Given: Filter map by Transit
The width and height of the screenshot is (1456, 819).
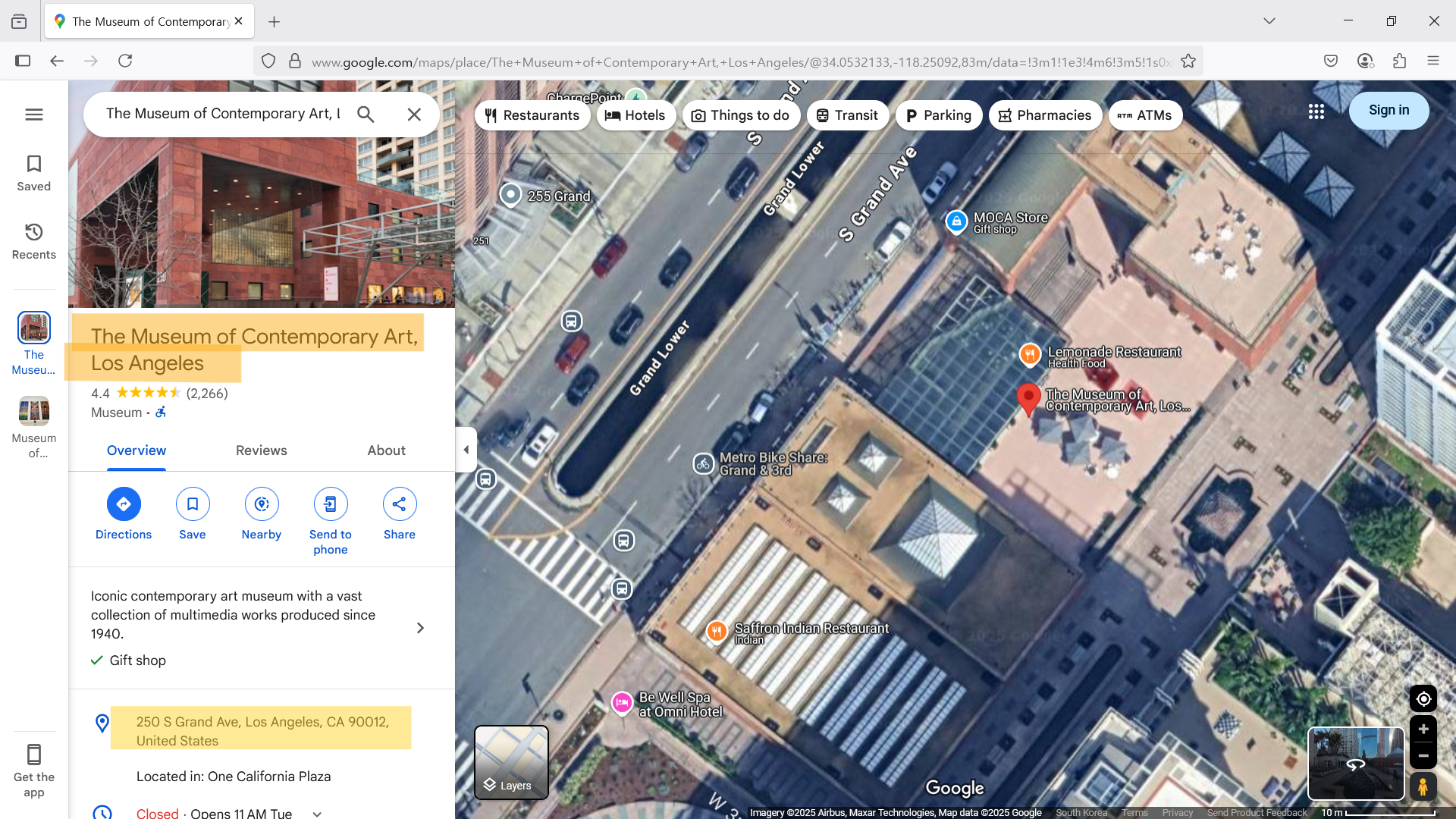Looking at the screenshot, I should pyautogui.click(x=848, y=115).
